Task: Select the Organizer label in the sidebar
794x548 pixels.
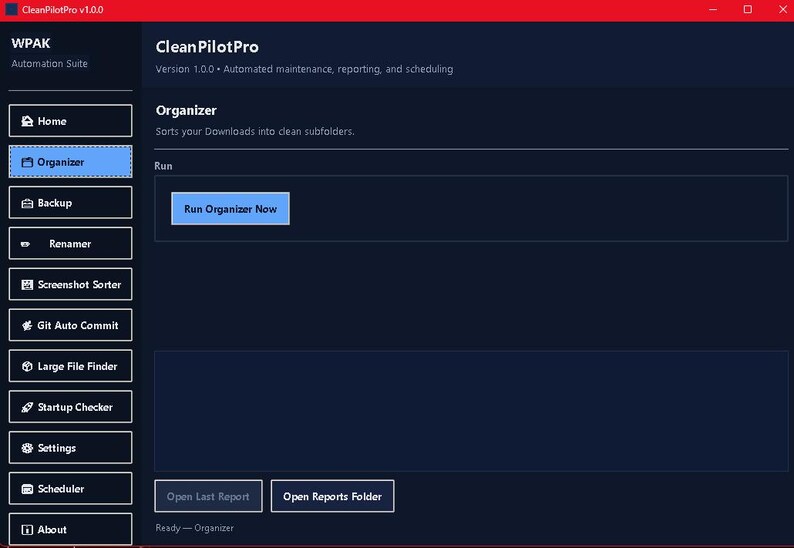Action: 61,162
